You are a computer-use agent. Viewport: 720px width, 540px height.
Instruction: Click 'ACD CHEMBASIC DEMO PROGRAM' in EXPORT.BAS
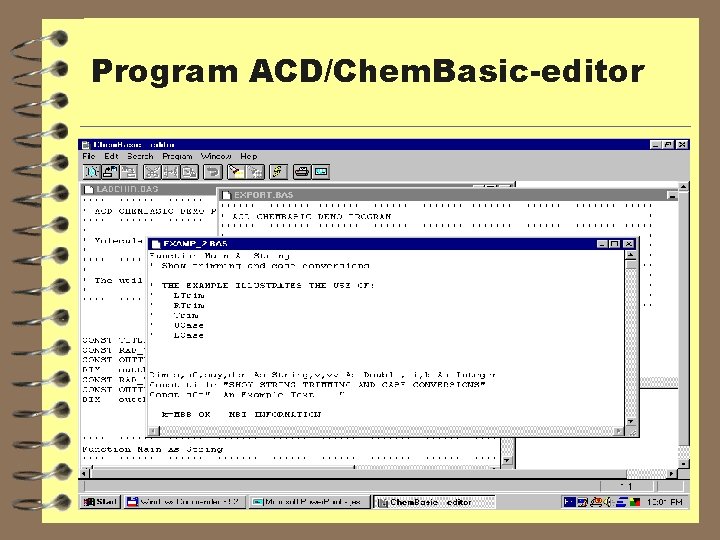click(312, 216)
